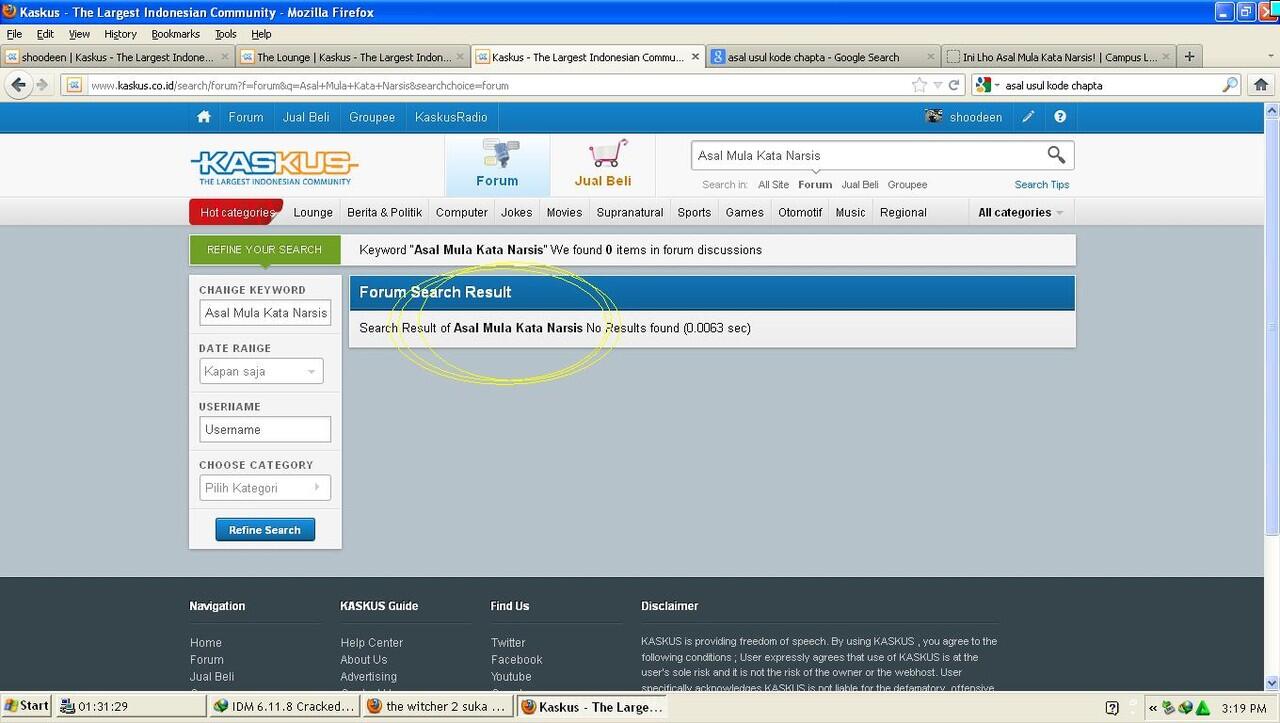The image size is (1280, 723).
Task: Close 'The Lounge | Kaskus' tab
Action: pos(461,57)
